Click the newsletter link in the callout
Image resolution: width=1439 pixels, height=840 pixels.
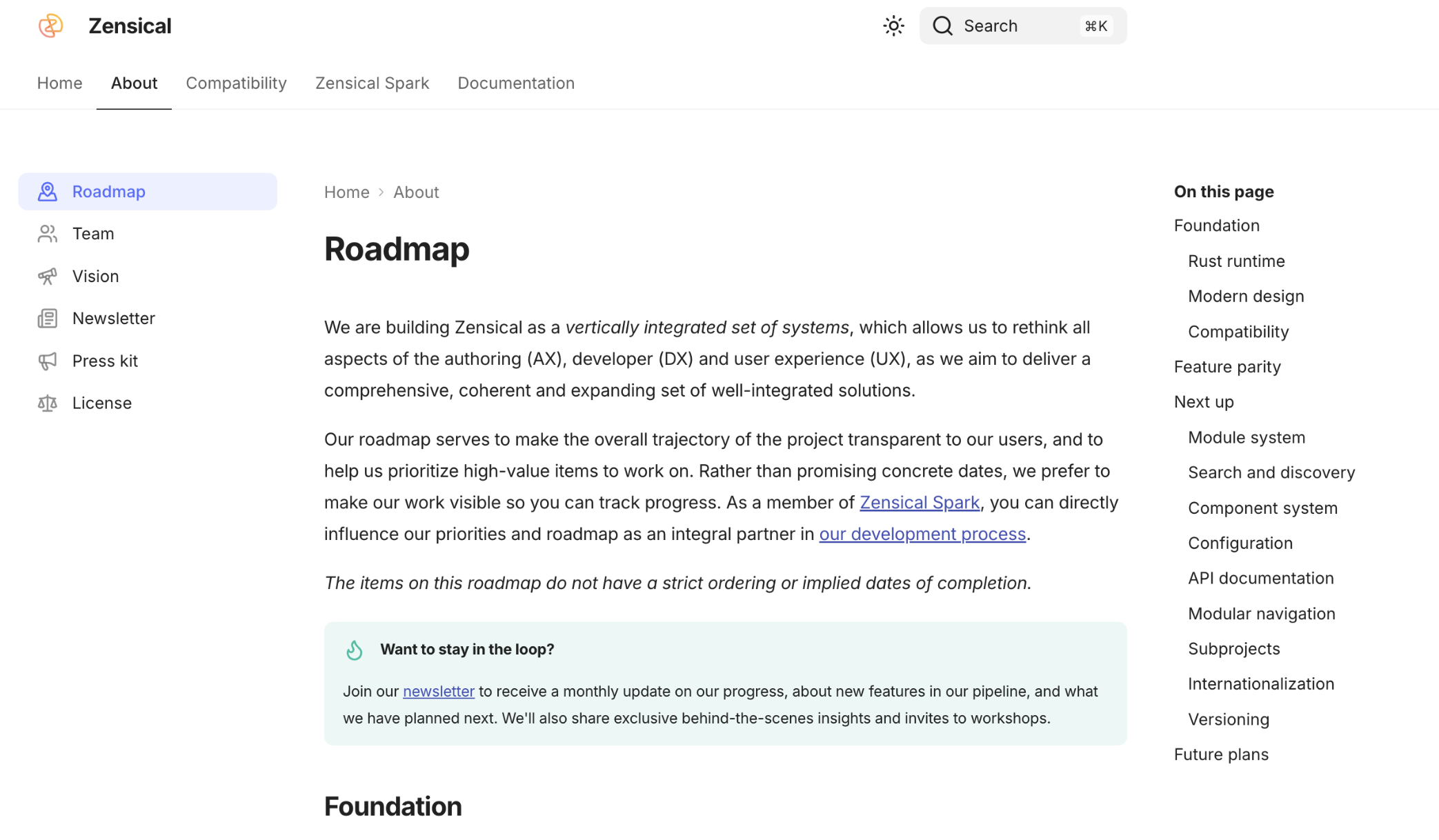pyautogui.click(x=438, y=692)
